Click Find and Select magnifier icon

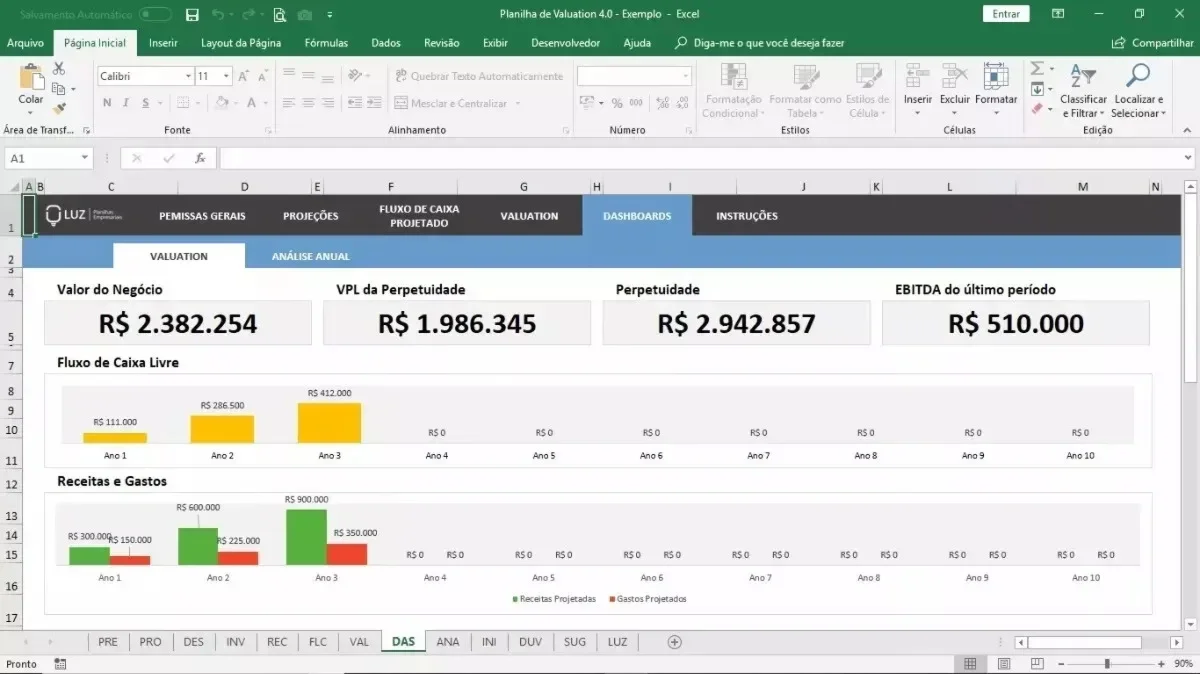point(1138,76)
